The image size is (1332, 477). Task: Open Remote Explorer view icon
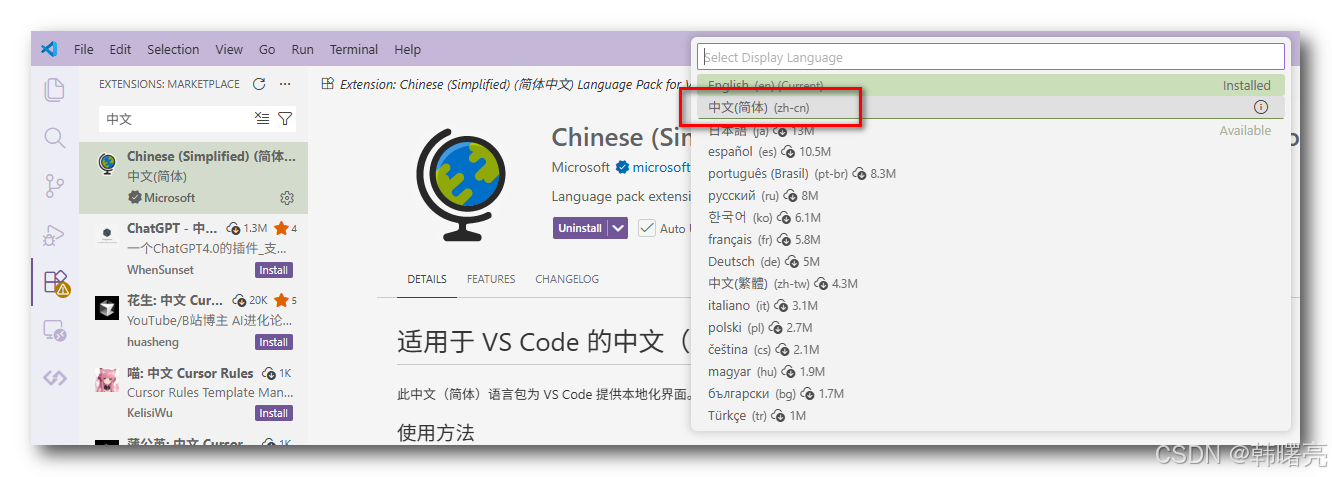pos(55,331)
